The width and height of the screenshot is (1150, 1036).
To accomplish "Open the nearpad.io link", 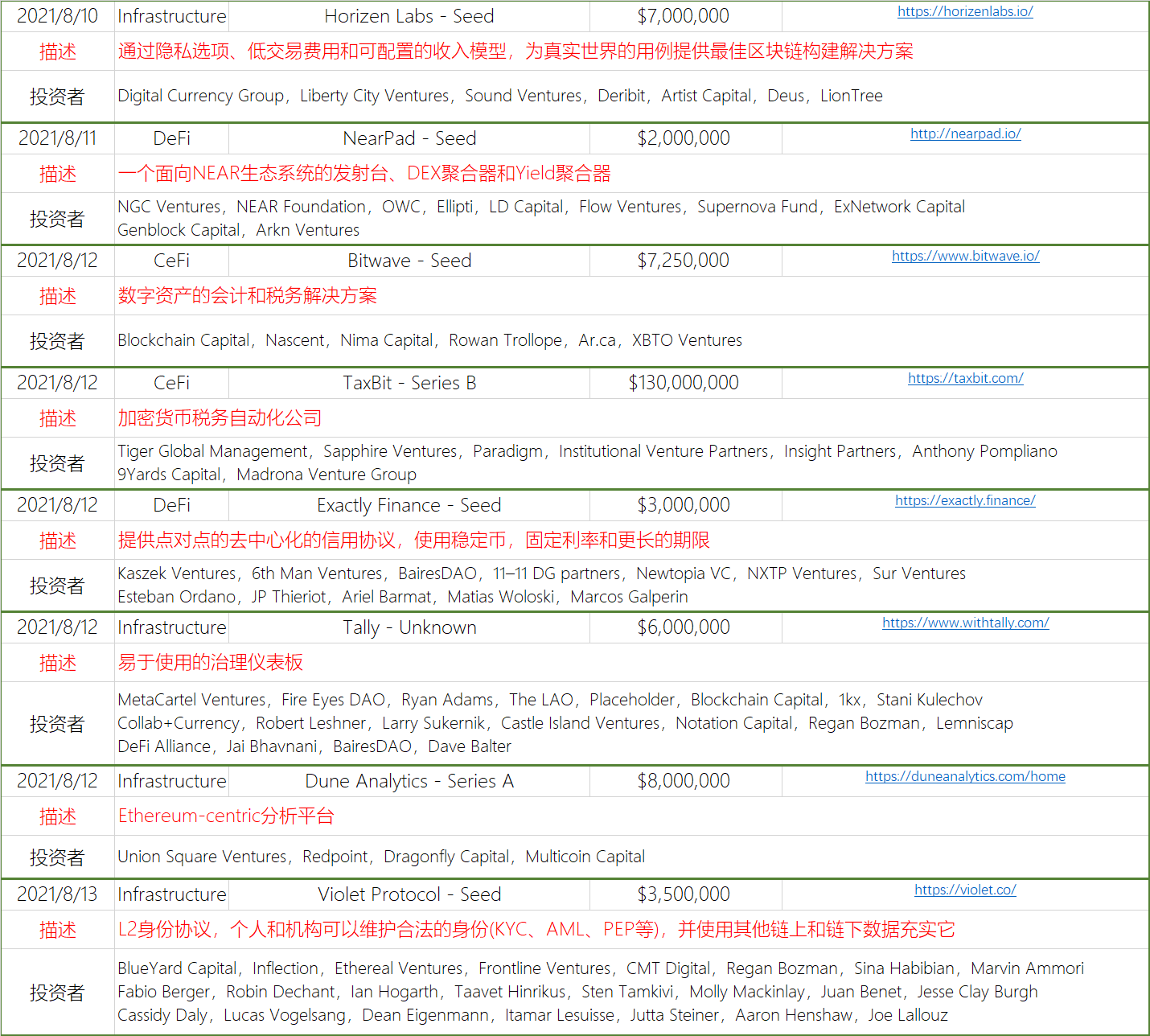I will 965,134.
